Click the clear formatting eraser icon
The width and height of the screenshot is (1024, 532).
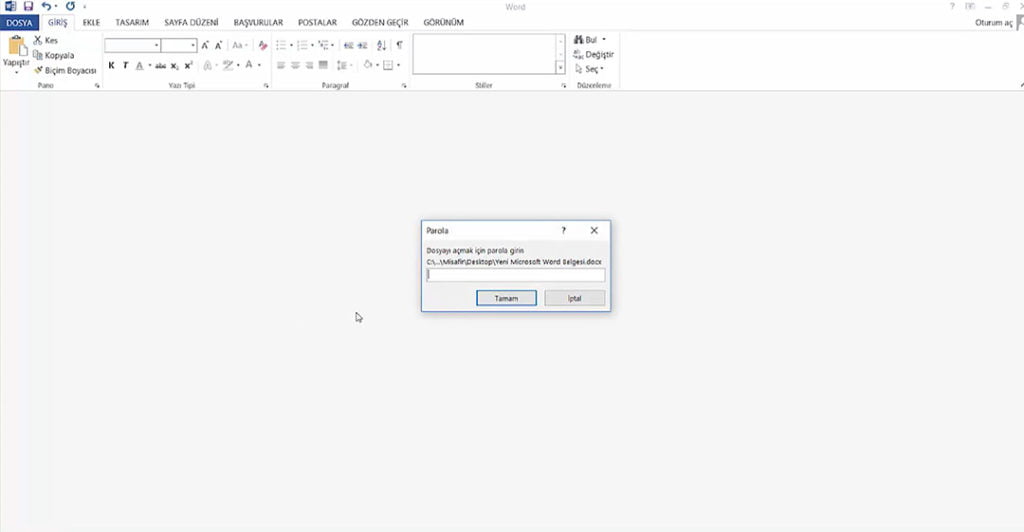[263, 45]
